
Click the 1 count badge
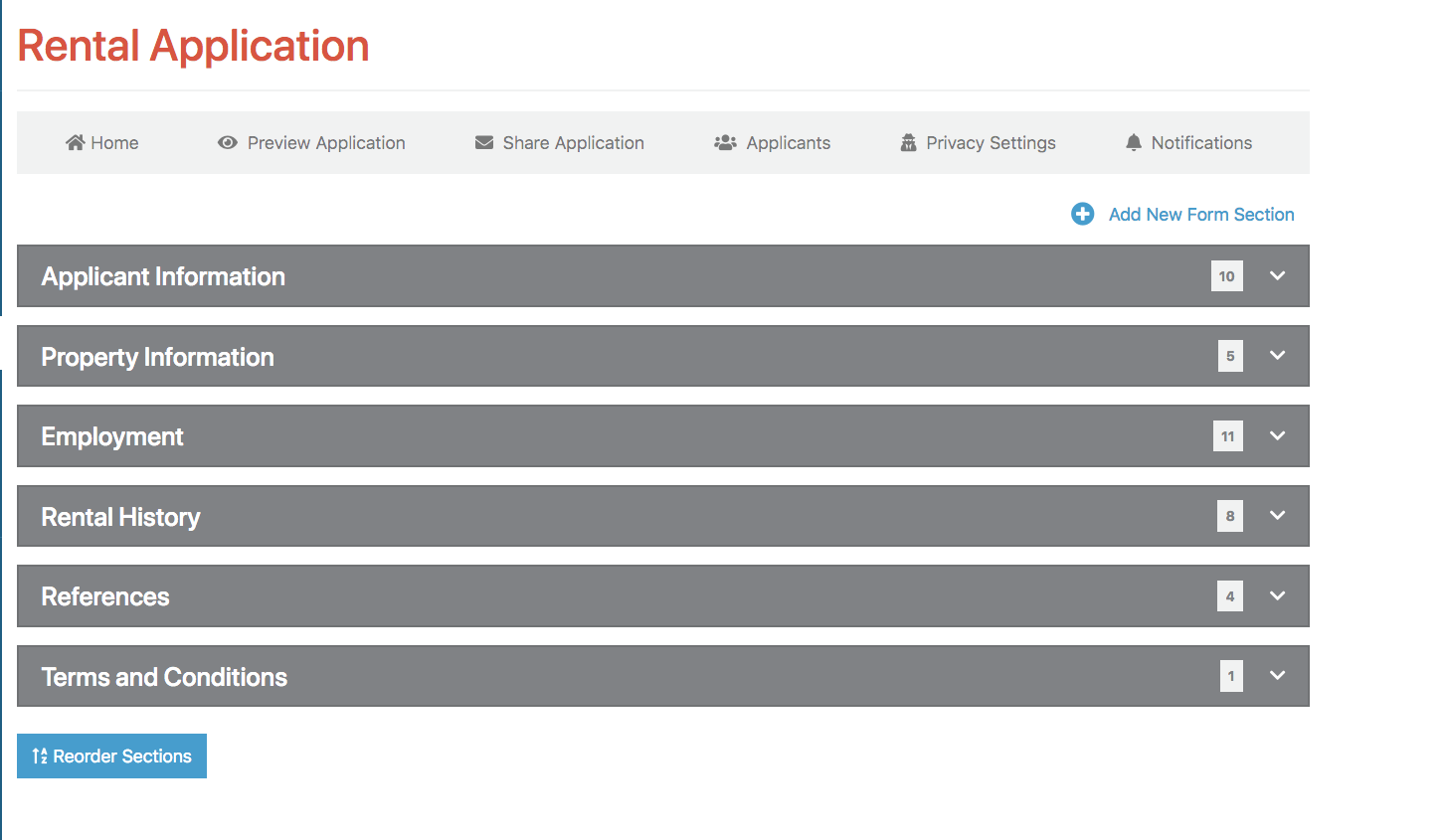(x=1231, y=676)
